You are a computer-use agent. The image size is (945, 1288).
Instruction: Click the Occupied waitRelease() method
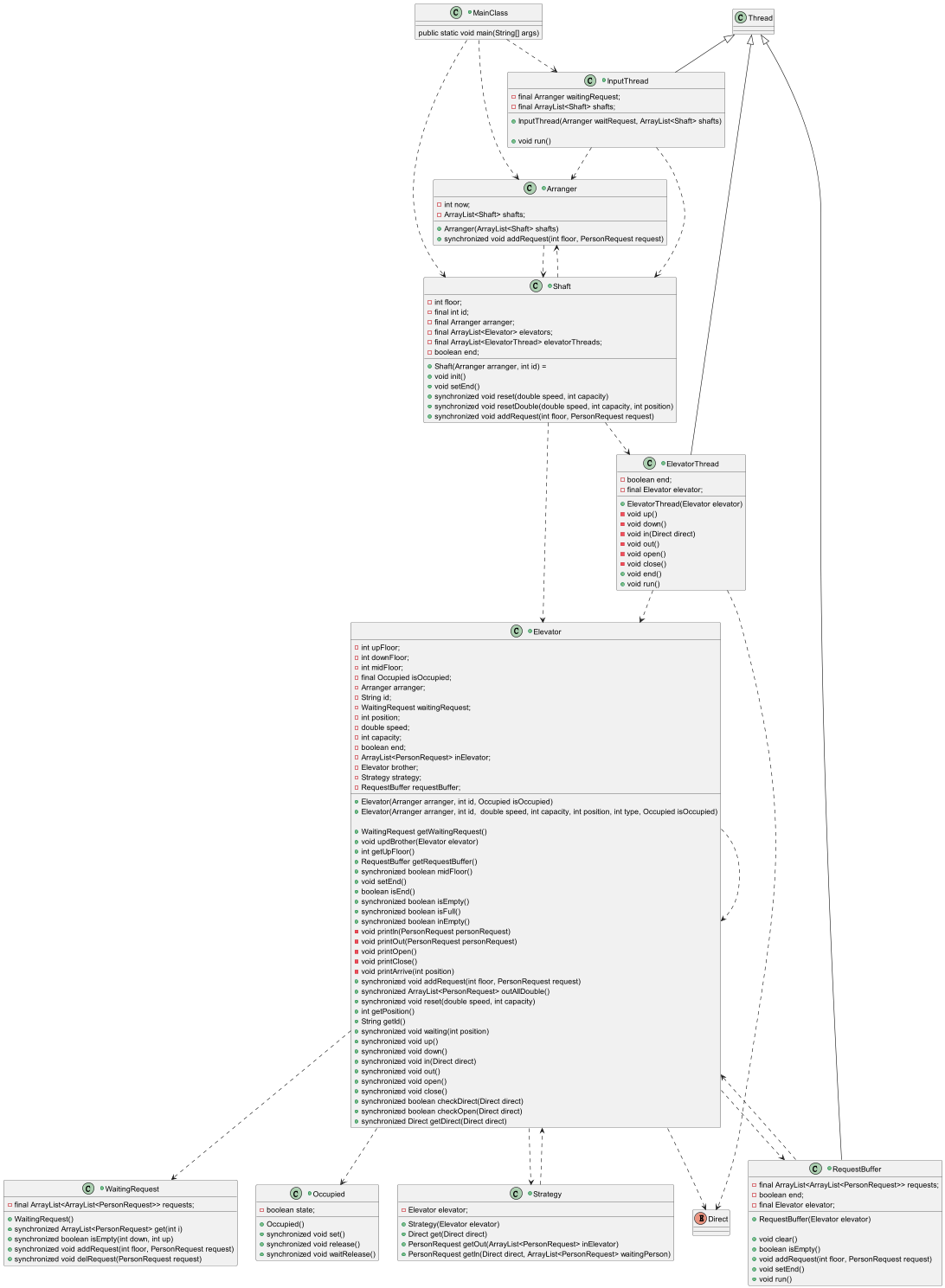click(x=318, y=1254)
